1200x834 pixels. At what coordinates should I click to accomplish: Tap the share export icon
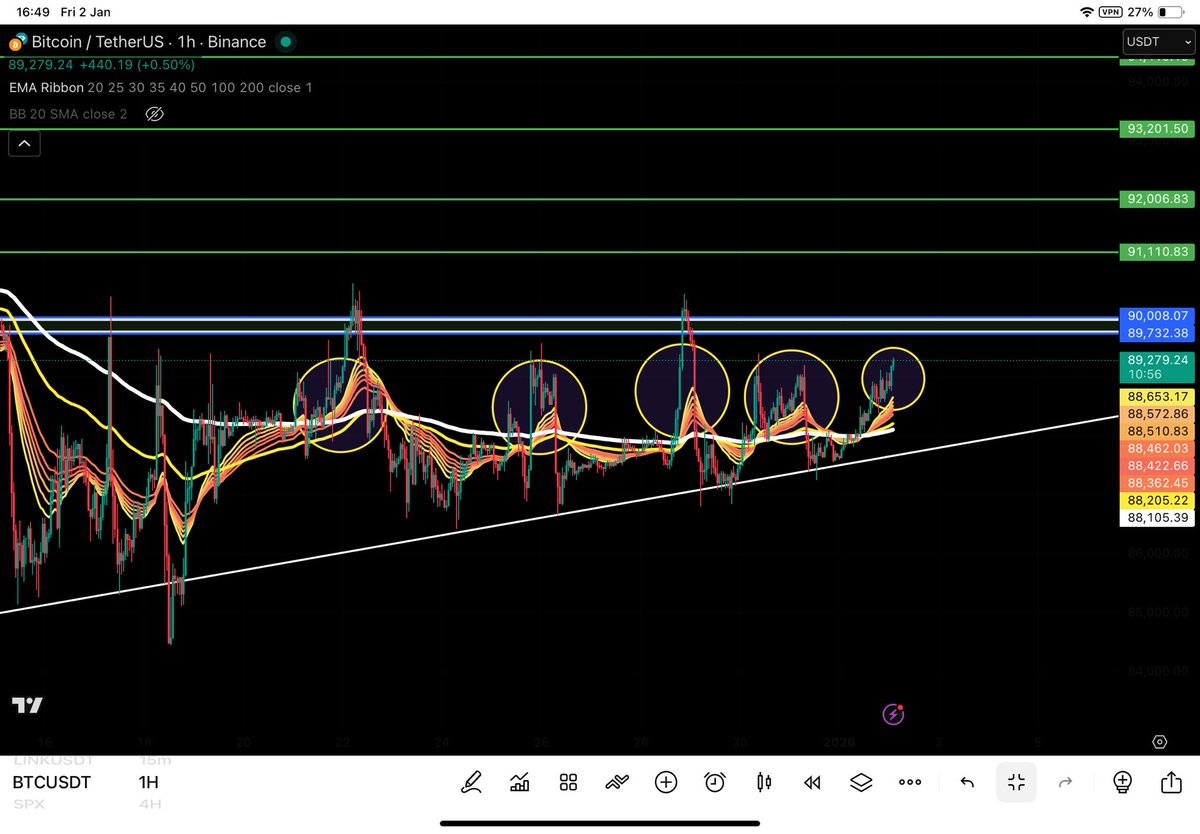click(1171, 783)
